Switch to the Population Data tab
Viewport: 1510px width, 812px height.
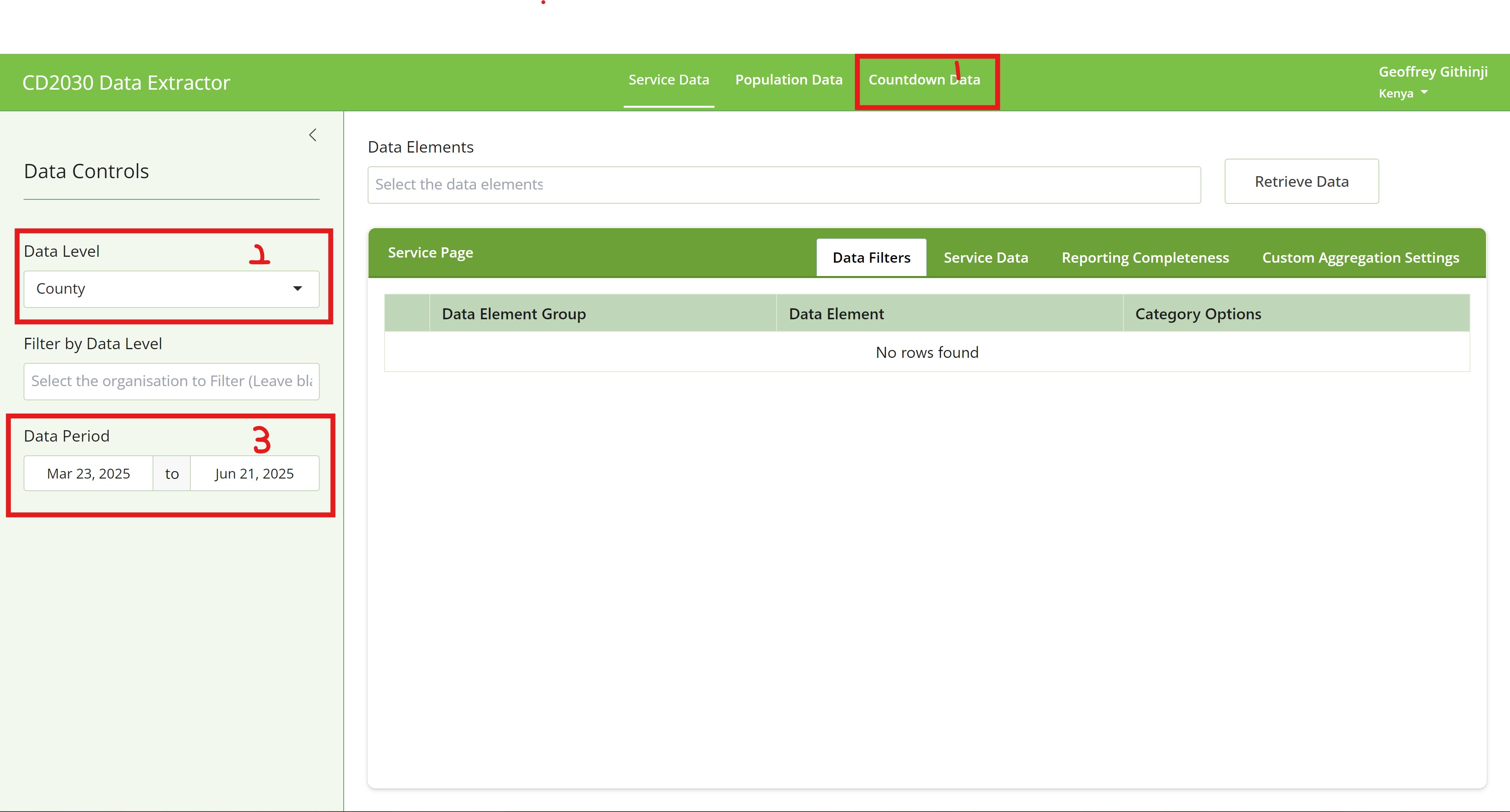tap(788, 80)
